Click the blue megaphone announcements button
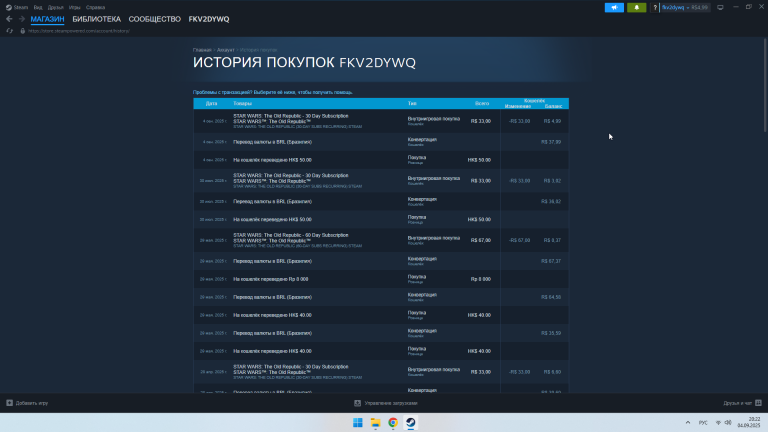The width and height of the screenshot is (768, 432). [614, 7]
